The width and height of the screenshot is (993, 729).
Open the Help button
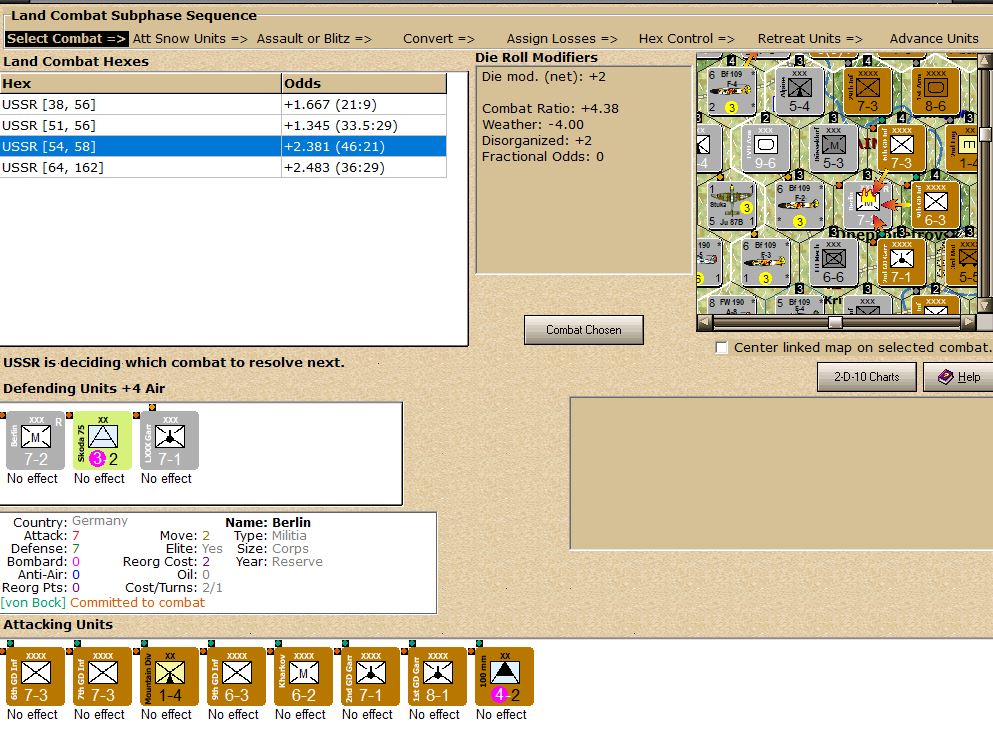point(959,377)
